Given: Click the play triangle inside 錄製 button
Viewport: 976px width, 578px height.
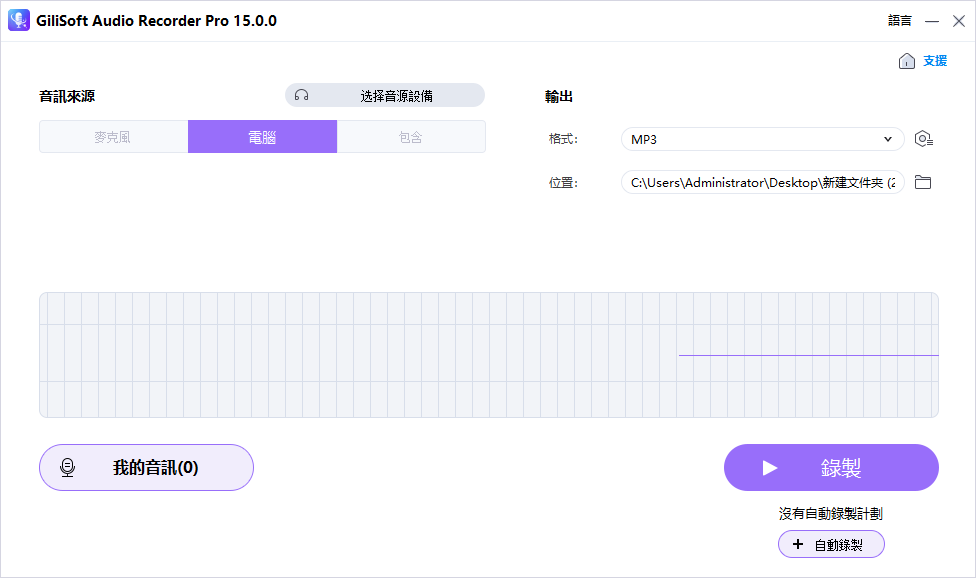Looking at the screenshot, I should [x=770, y=467].
